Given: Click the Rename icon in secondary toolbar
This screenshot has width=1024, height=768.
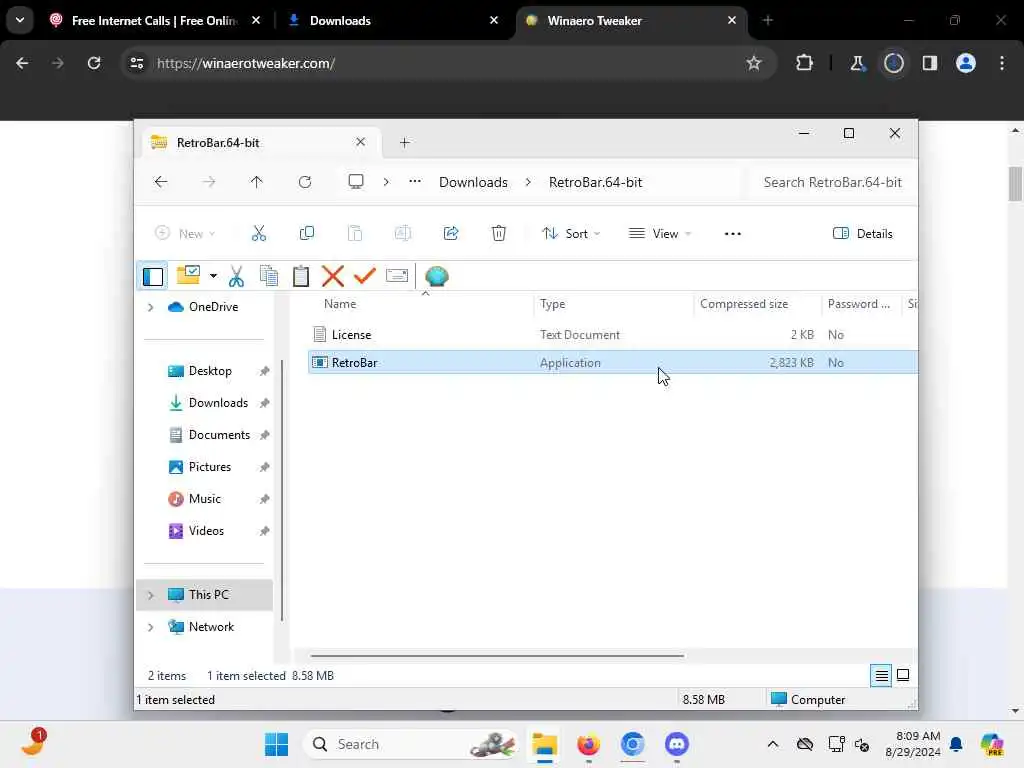Looking at the screenshot, I should click(x=396, y=276).
